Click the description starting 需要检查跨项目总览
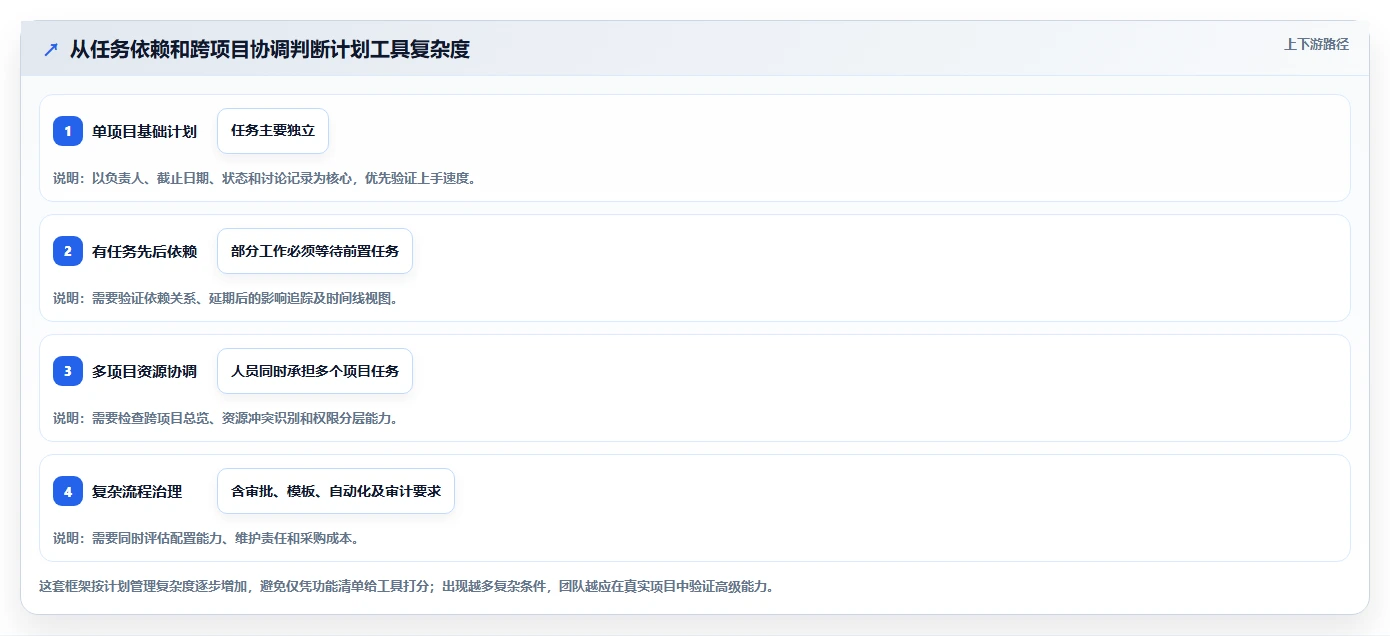Screen dimensions: 1390x636 pyautogui.click(x=228, y=418)
